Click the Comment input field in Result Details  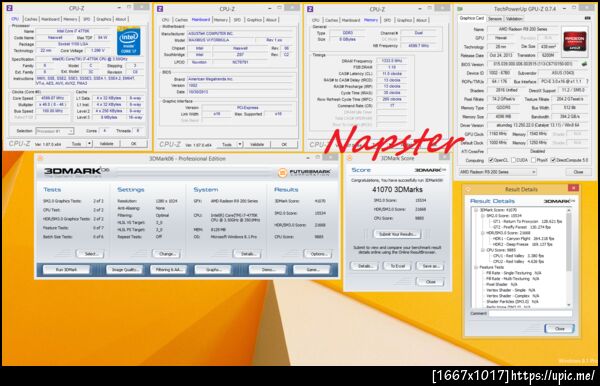[x=530, y=313]
